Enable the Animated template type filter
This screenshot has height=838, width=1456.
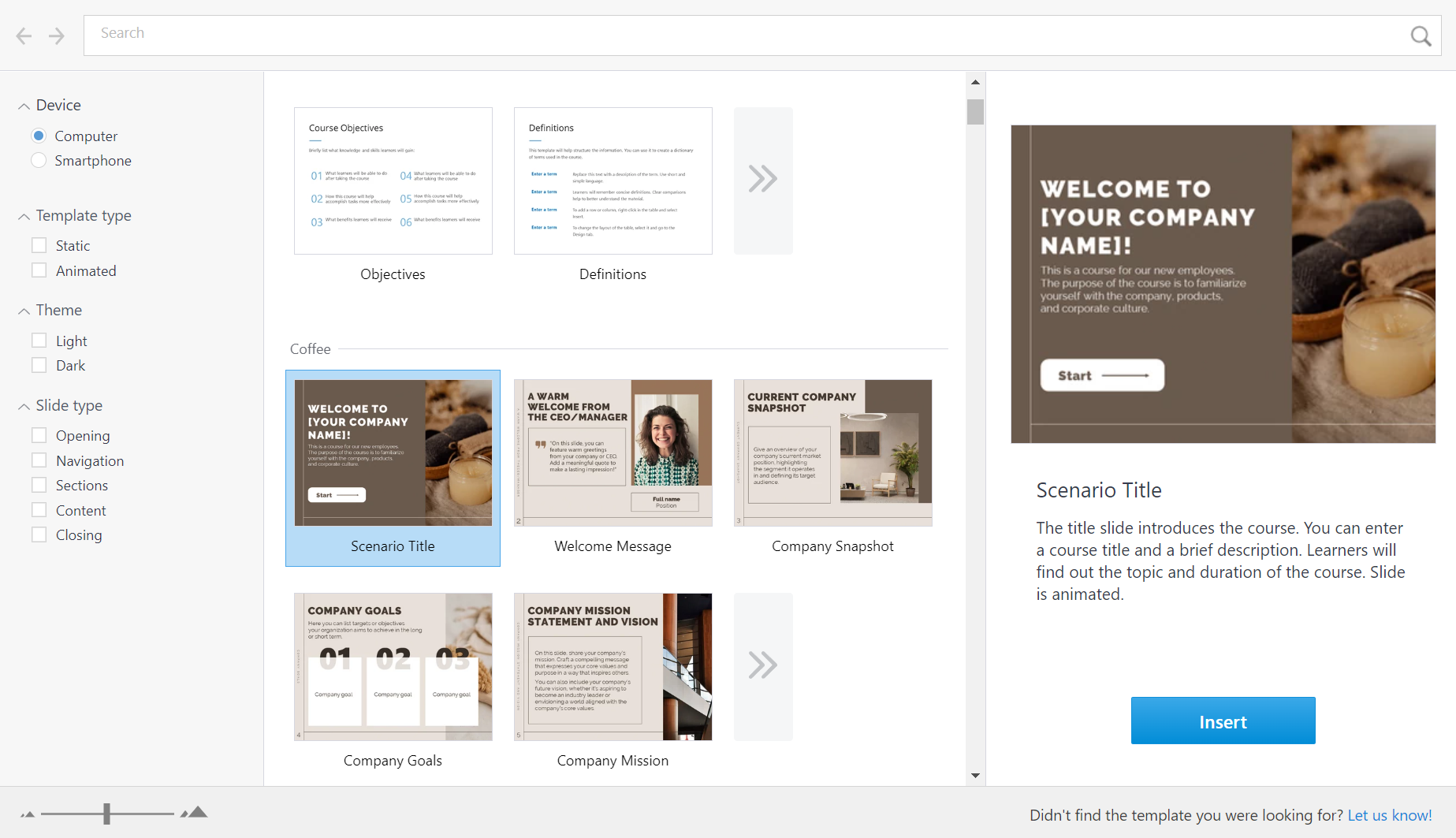(x=39, y=270)
